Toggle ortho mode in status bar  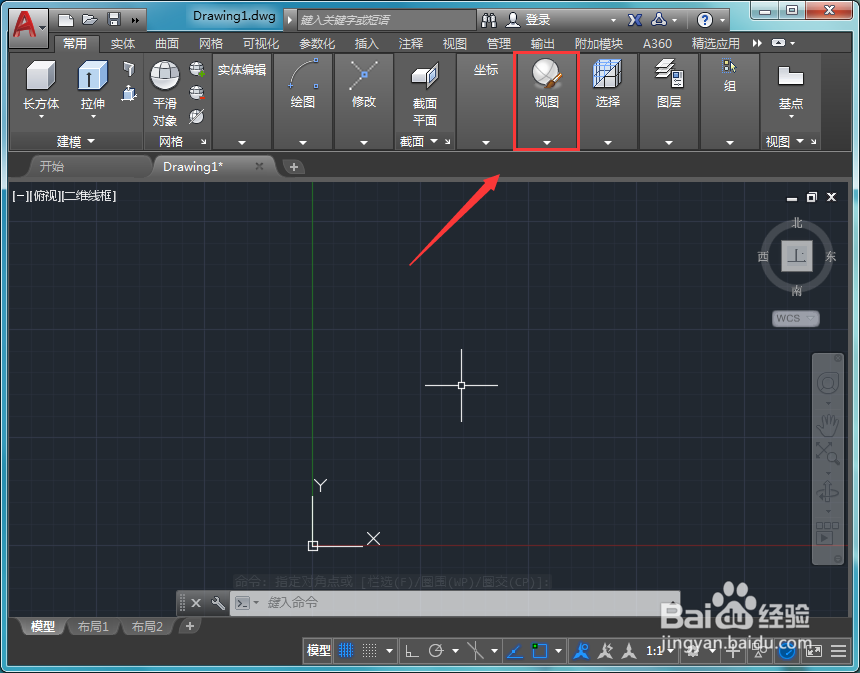(x=411, y=651)
